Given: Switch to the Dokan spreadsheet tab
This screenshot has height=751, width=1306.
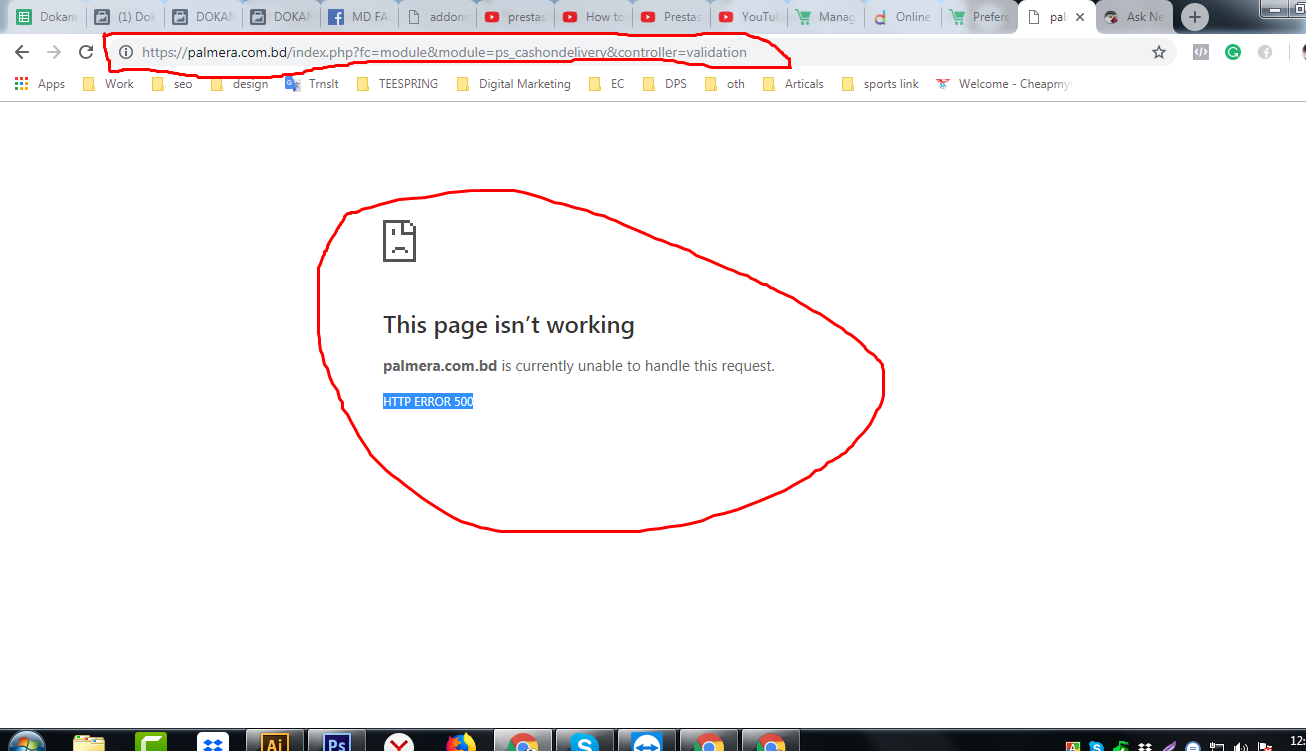Looking at the screenshot, I should point(46,17).
